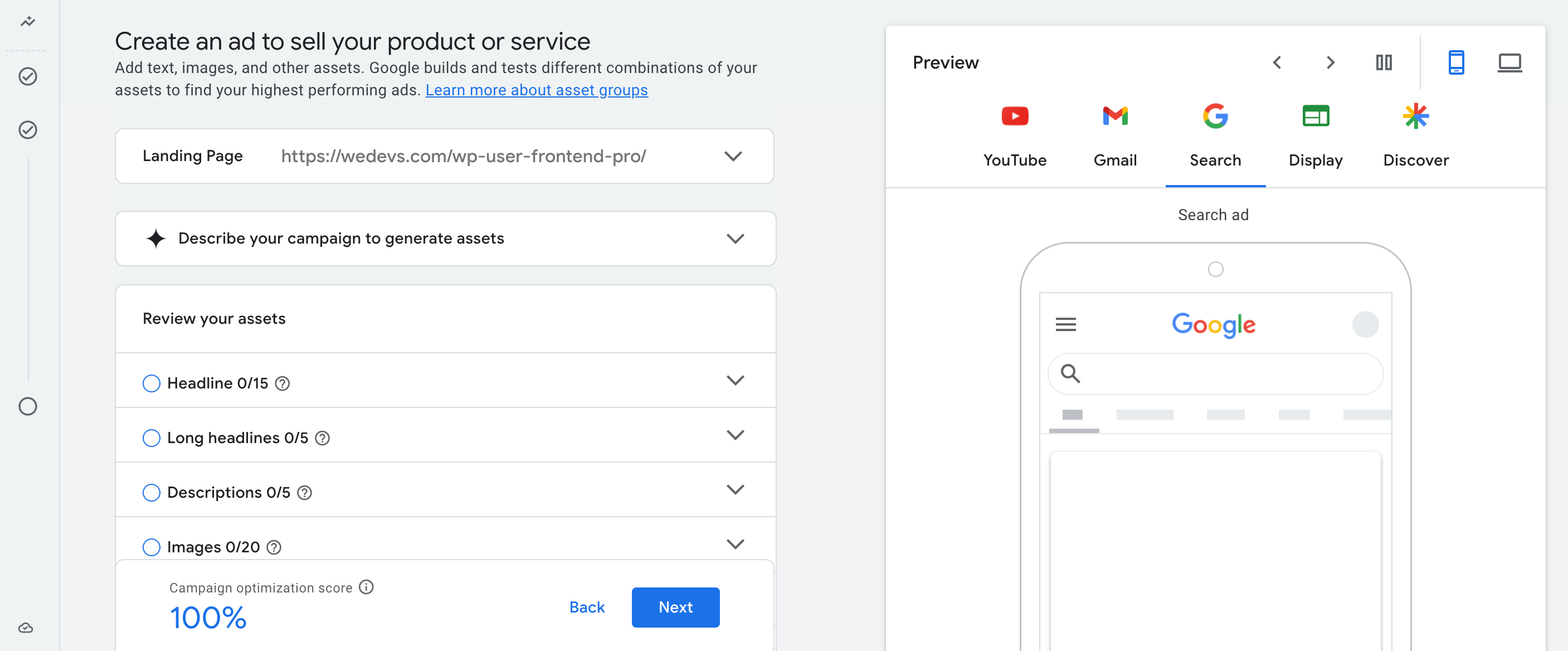This screenshot has width=1568, height=651.
Task: Click the Google logo in phone preview
Action: point(1214,324)
